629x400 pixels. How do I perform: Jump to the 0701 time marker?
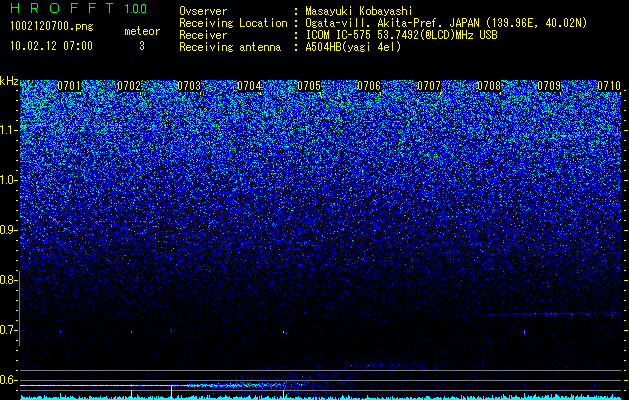tap(69, 86)
